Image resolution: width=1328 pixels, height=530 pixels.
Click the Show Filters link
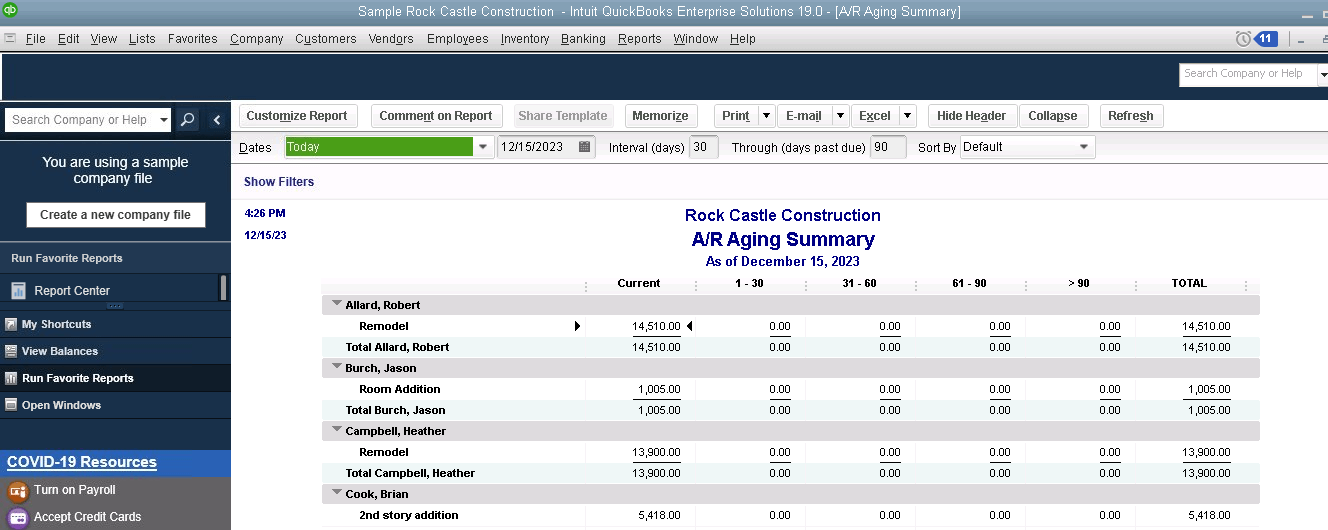[x=279, y=182]
